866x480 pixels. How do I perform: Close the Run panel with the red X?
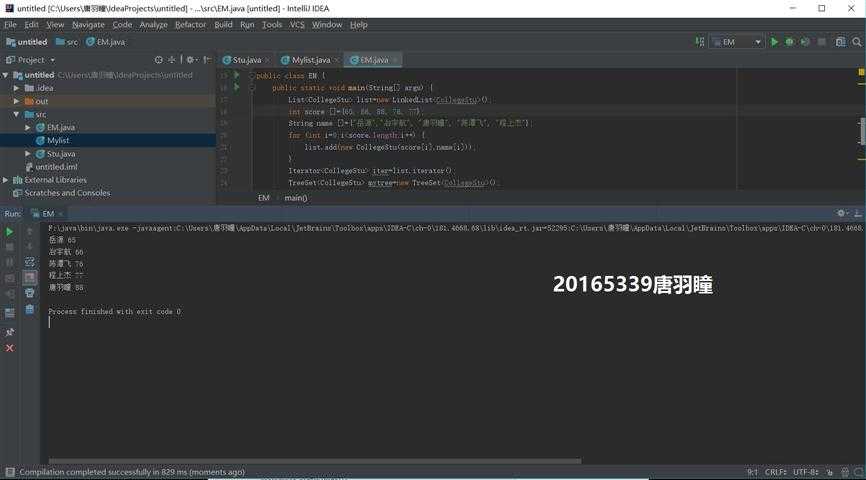click(x=9, y=348)
